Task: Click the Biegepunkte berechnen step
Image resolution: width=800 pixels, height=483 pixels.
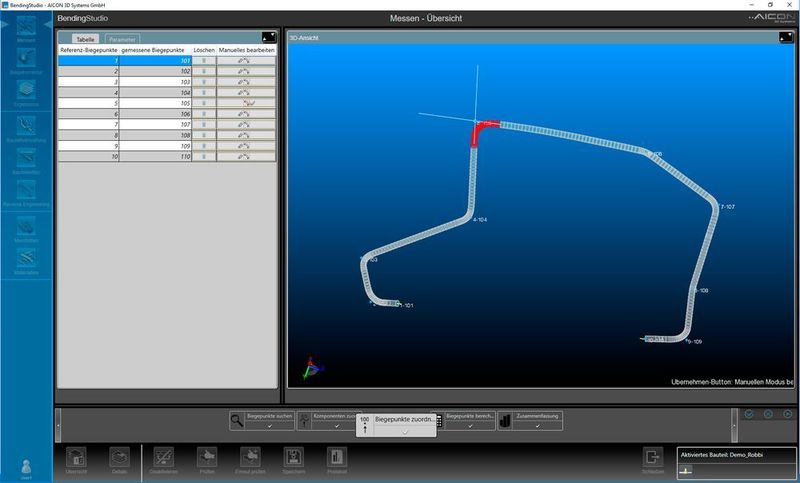Action: (x=463, y=421)
